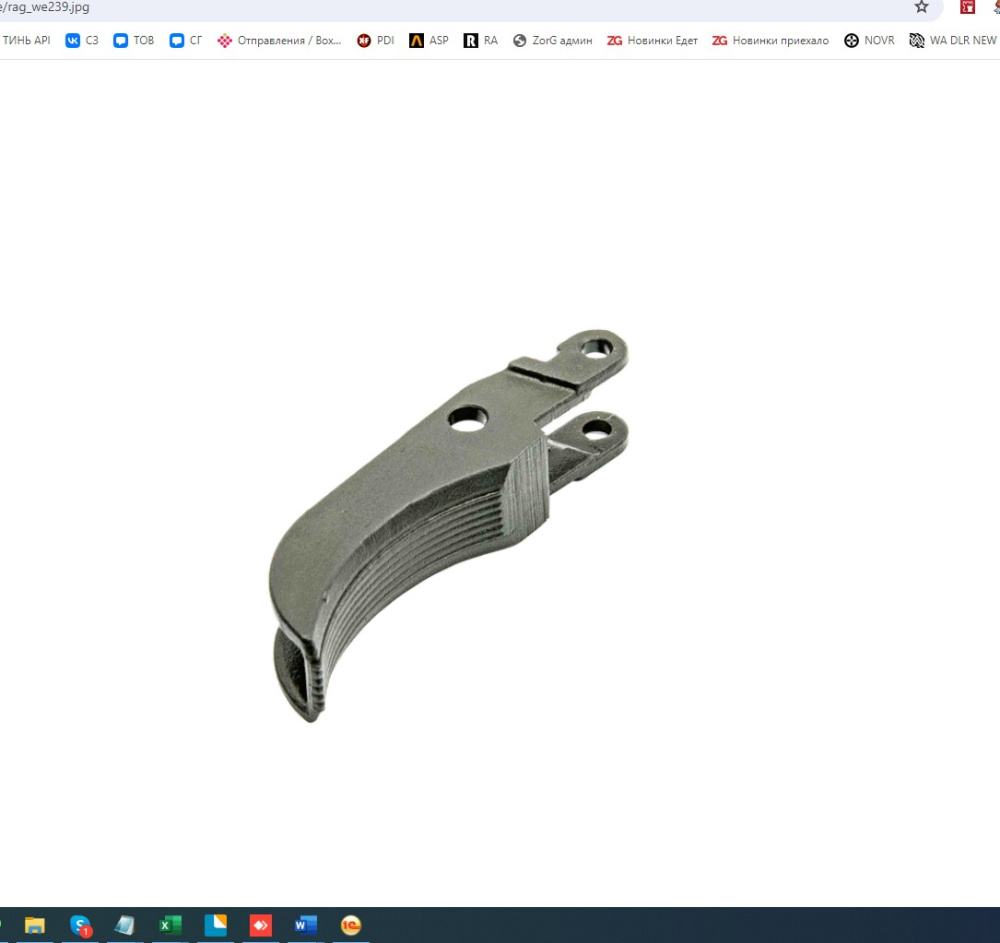Open Skype with one notification in taskbar
Image resolution: width=1000 pixels, height=943 pixels.
coord(80,925)
